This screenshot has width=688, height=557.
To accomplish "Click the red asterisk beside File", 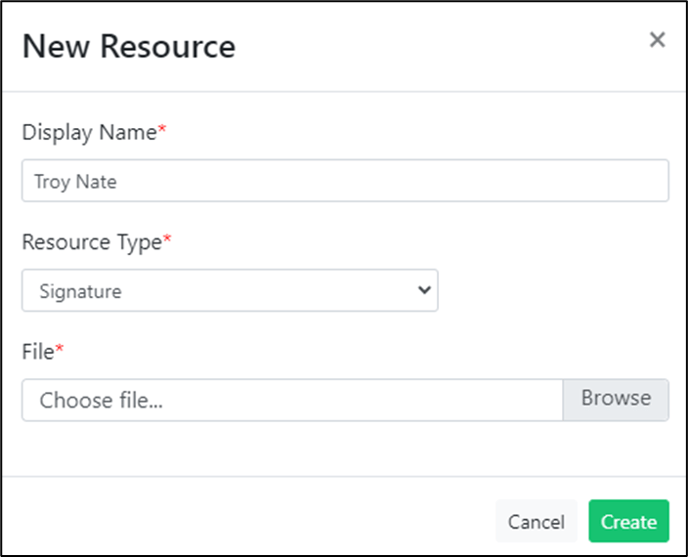I will 59,349.
